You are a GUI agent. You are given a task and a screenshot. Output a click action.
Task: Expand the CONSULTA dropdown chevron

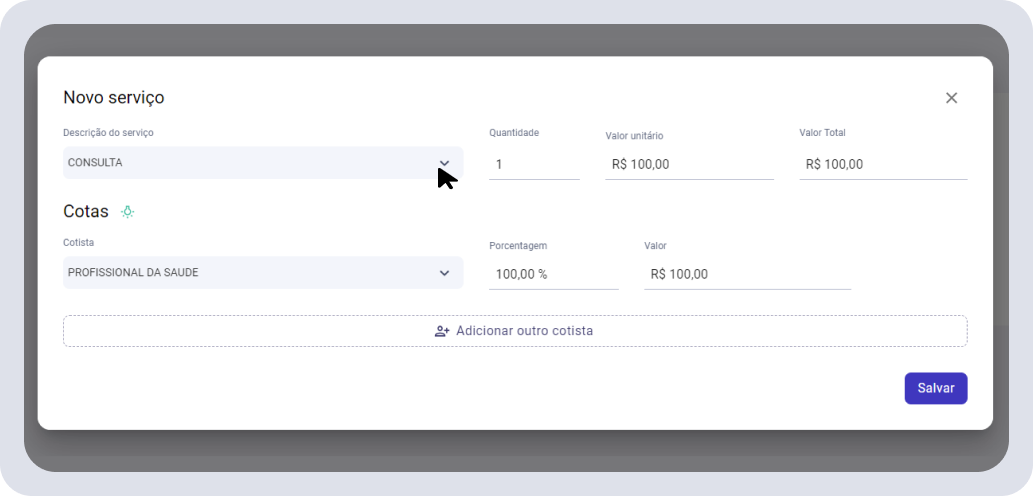pyautogui.click(x=445, y=163)
